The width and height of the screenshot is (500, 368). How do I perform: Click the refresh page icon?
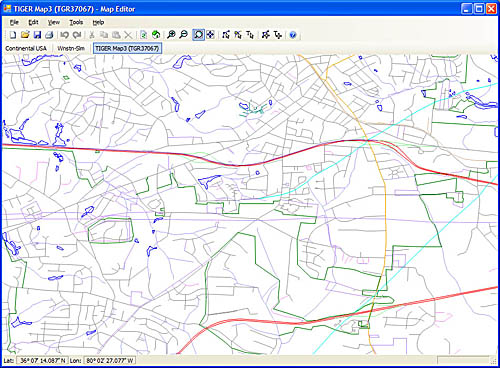(143, 35)
